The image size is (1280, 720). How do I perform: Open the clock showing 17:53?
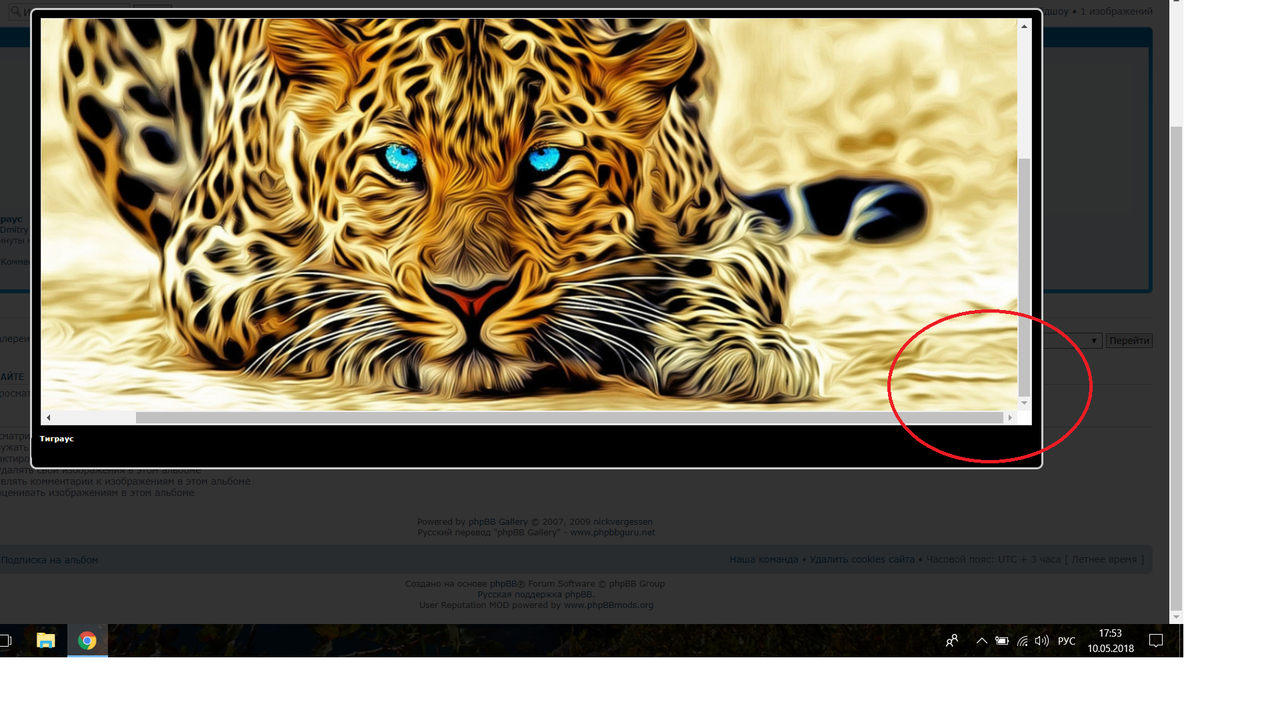1110,641
